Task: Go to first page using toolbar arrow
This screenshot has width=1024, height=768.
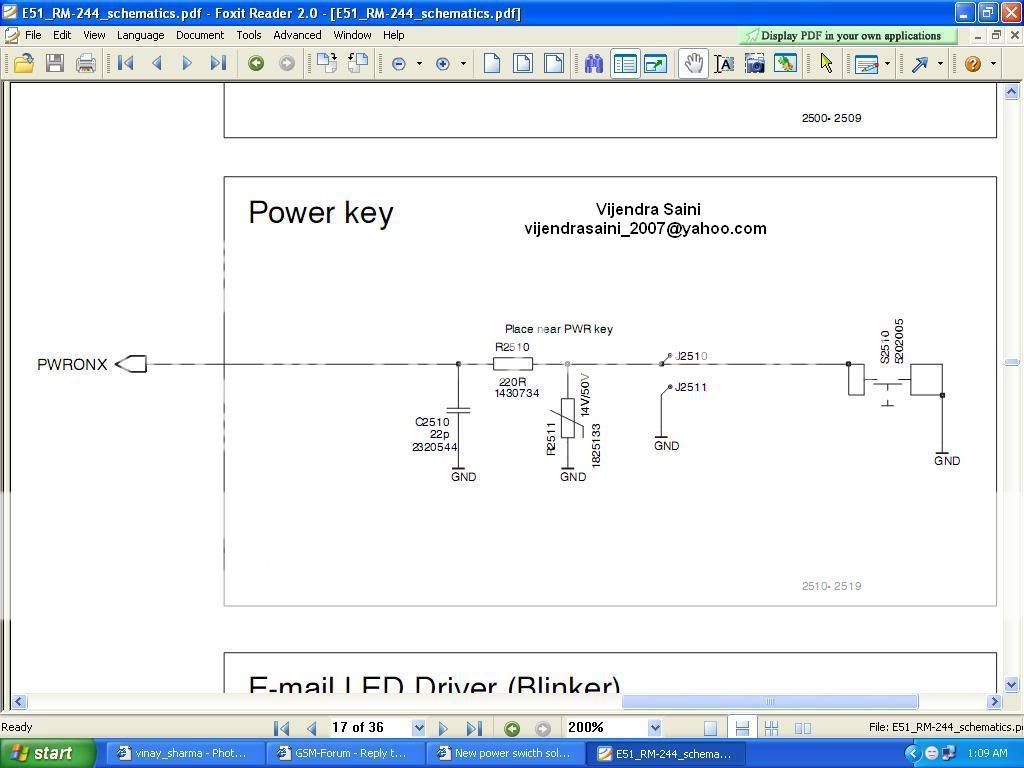Action: coord(125,63)
